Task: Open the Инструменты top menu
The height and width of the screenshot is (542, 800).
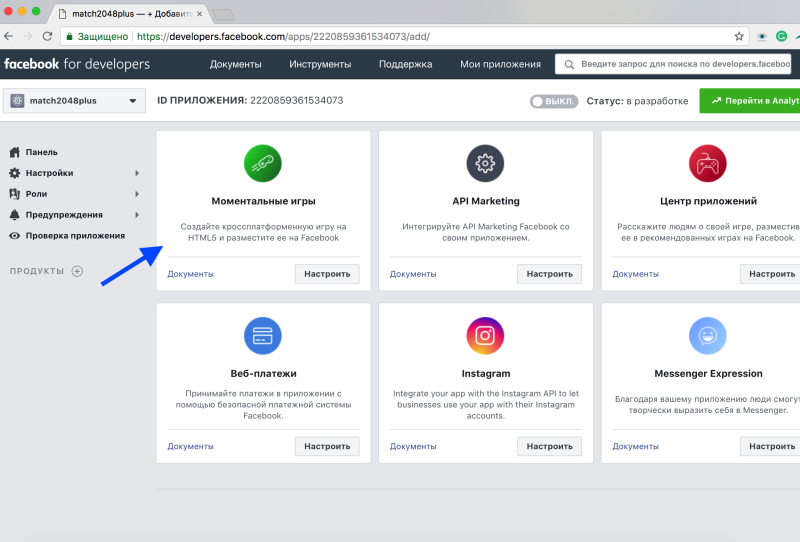Action: point(320,64)
